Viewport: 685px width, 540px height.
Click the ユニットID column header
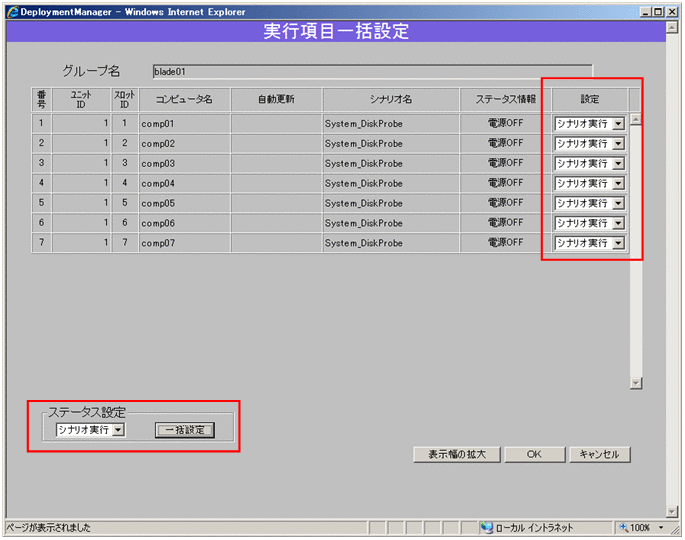pos(81,100)
